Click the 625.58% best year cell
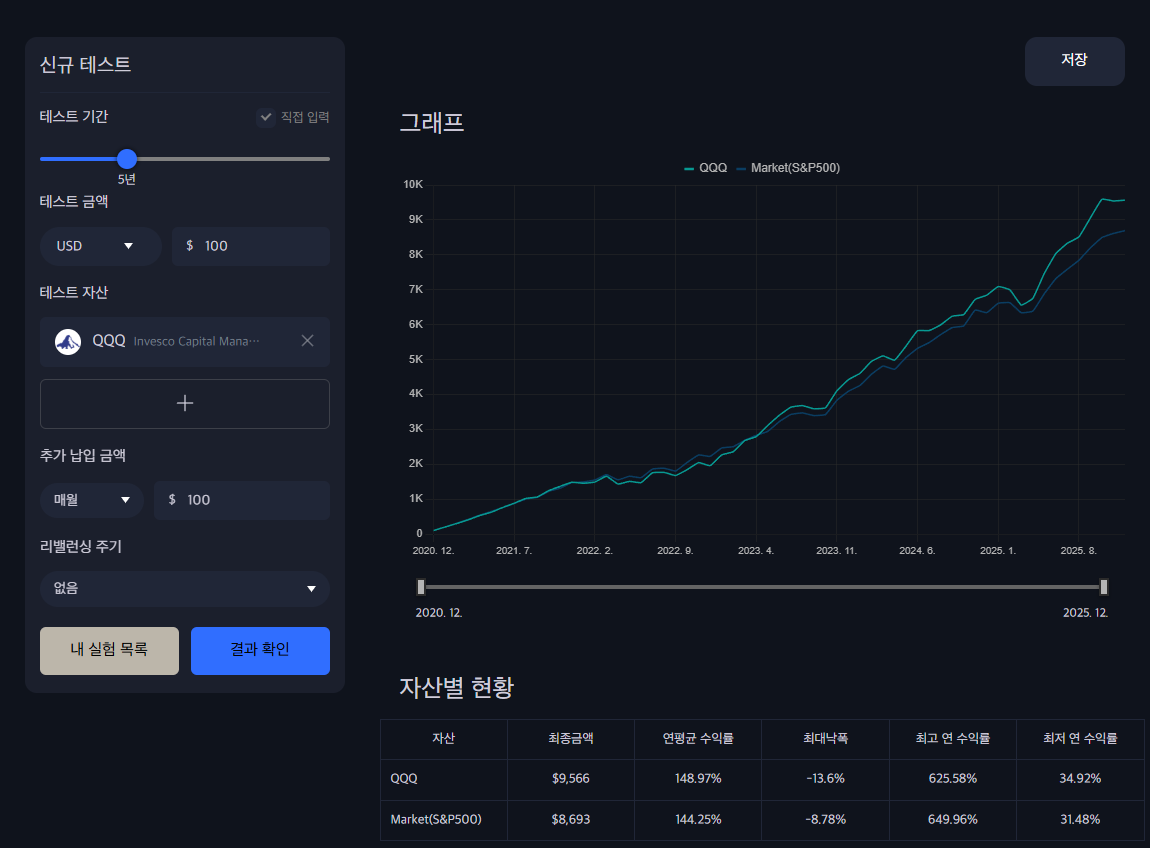Screen dimensions: 1150x848 point(953,779)
